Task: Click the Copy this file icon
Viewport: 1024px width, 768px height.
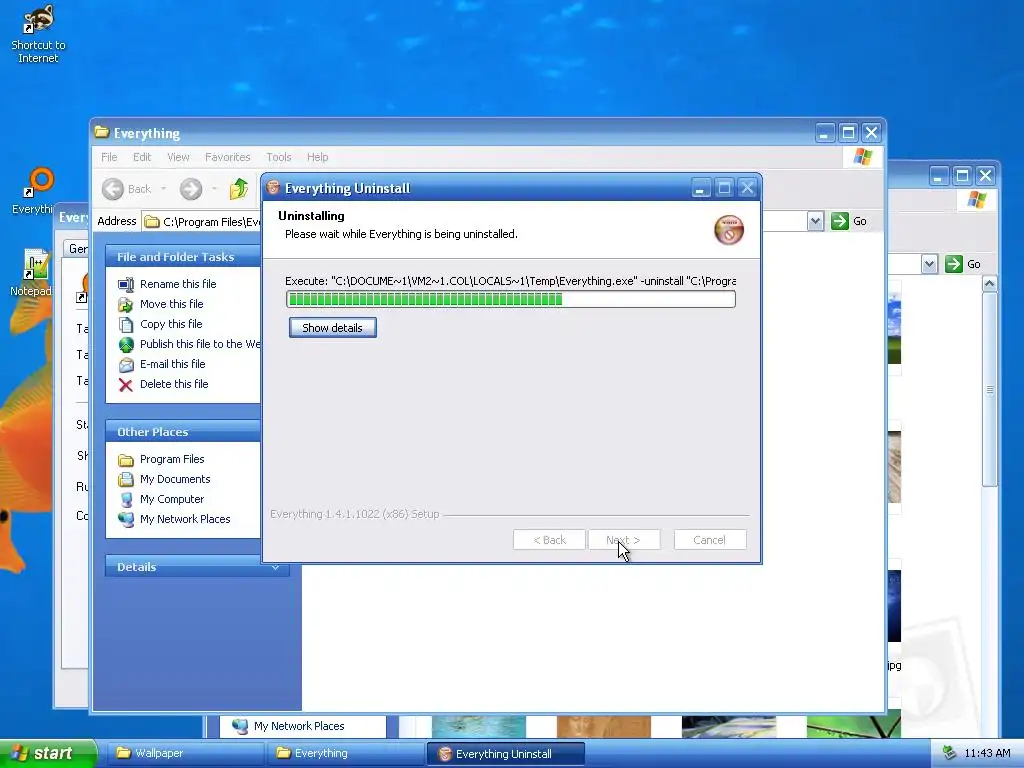Action: [125, 324]
